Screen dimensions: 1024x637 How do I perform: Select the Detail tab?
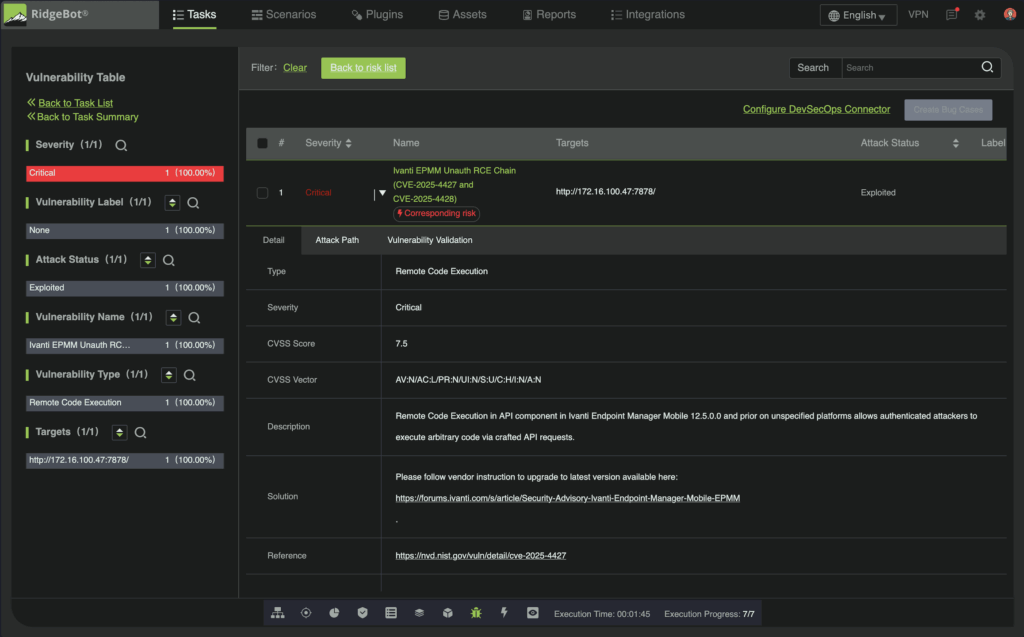274,240
